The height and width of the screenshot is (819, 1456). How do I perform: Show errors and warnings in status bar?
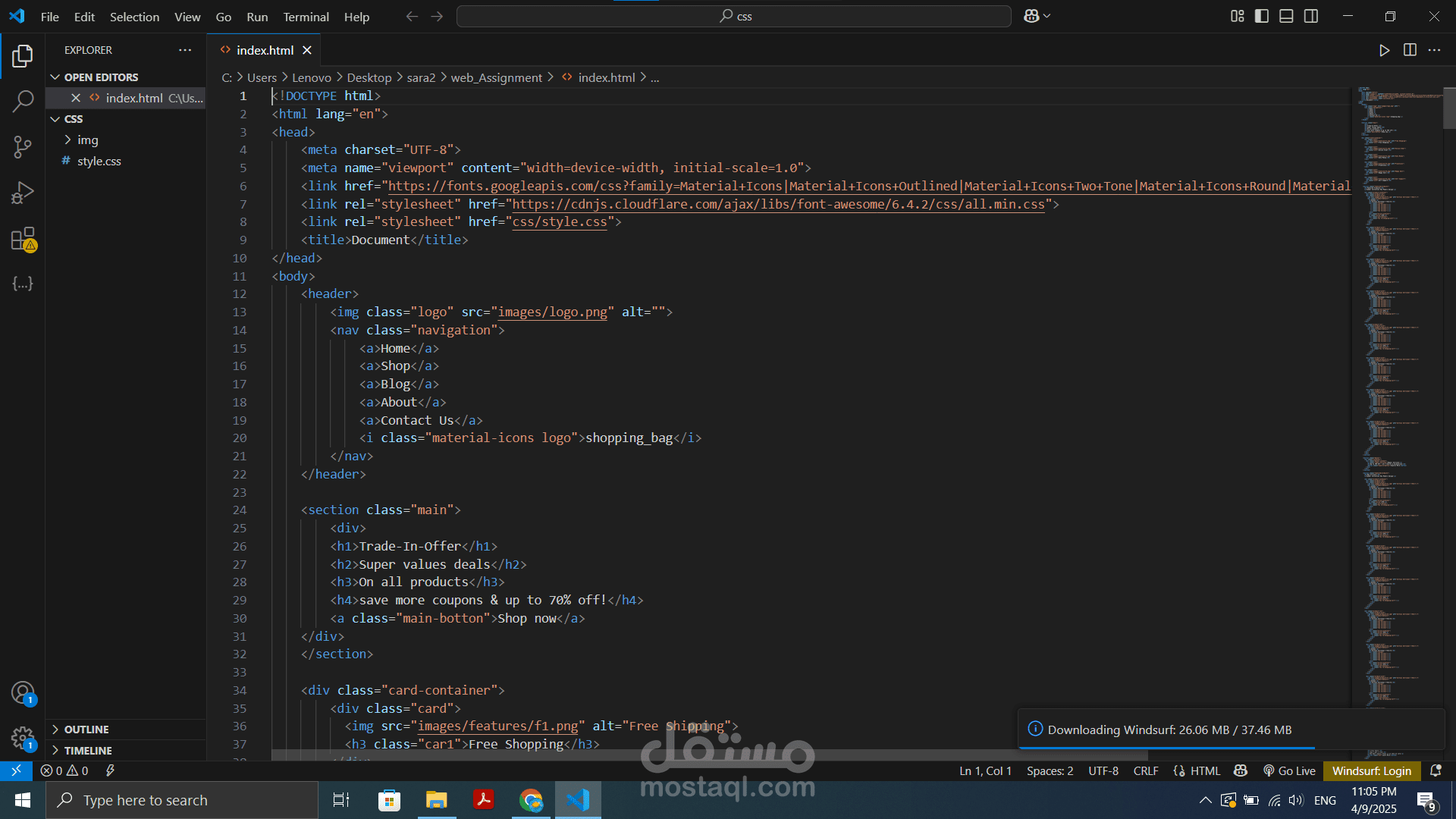64,770
